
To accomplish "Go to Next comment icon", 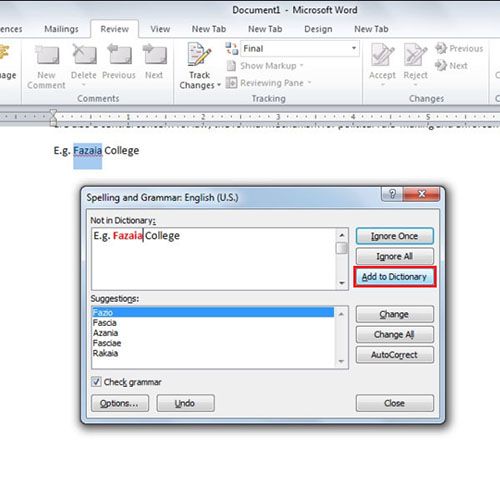I will point(155,54).
